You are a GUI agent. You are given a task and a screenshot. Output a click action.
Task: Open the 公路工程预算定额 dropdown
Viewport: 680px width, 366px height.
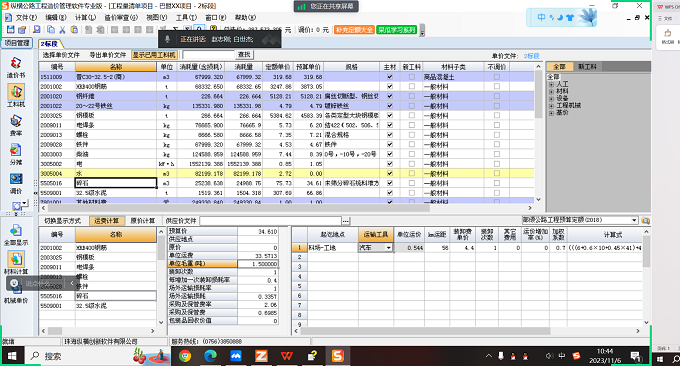pyautogui.click(x=634, y=220)
